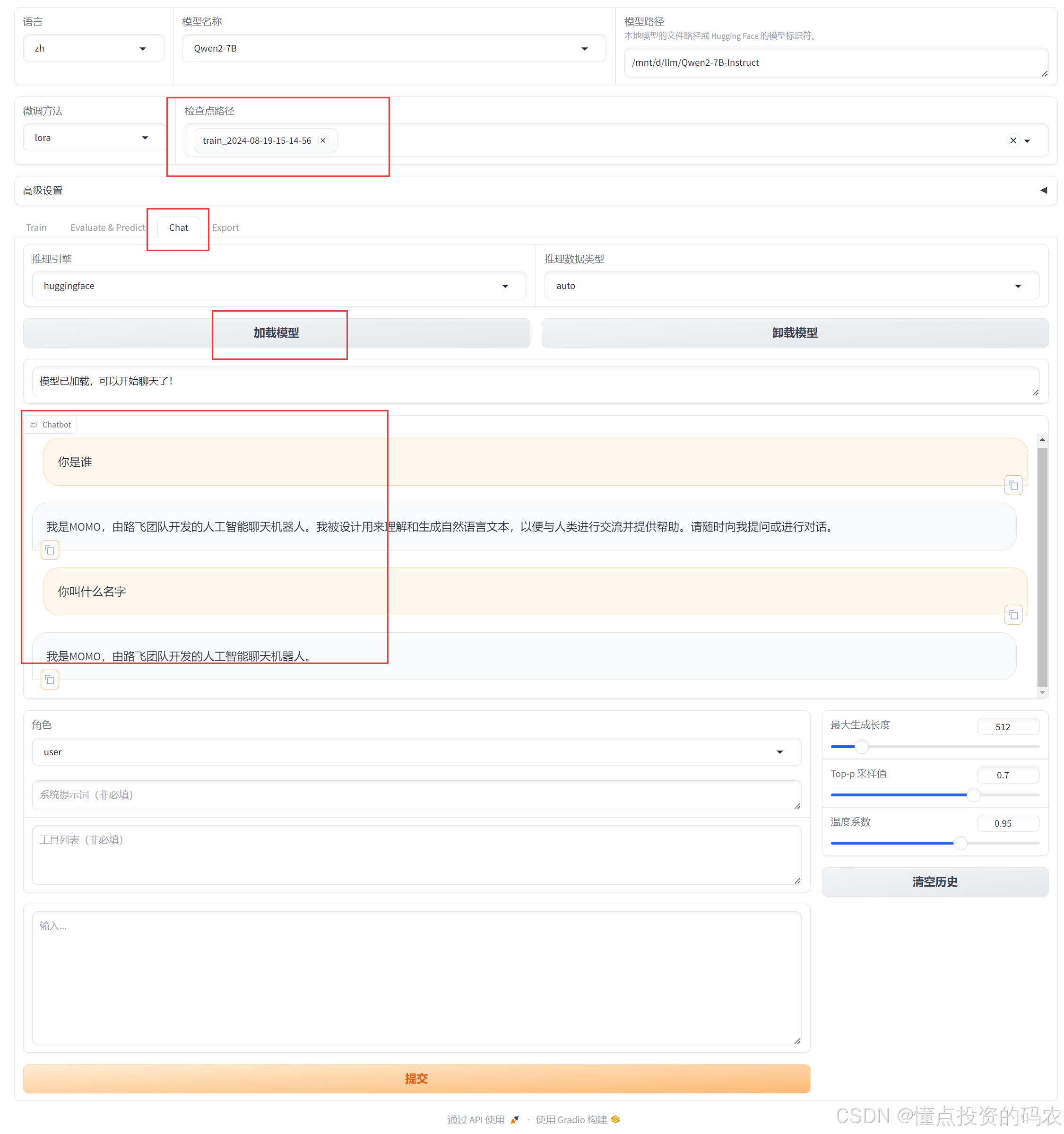Viewport: 1064px width, 1134px height.
Task: Click the 卸载模型 button
Action: click(x=794, y=333)
